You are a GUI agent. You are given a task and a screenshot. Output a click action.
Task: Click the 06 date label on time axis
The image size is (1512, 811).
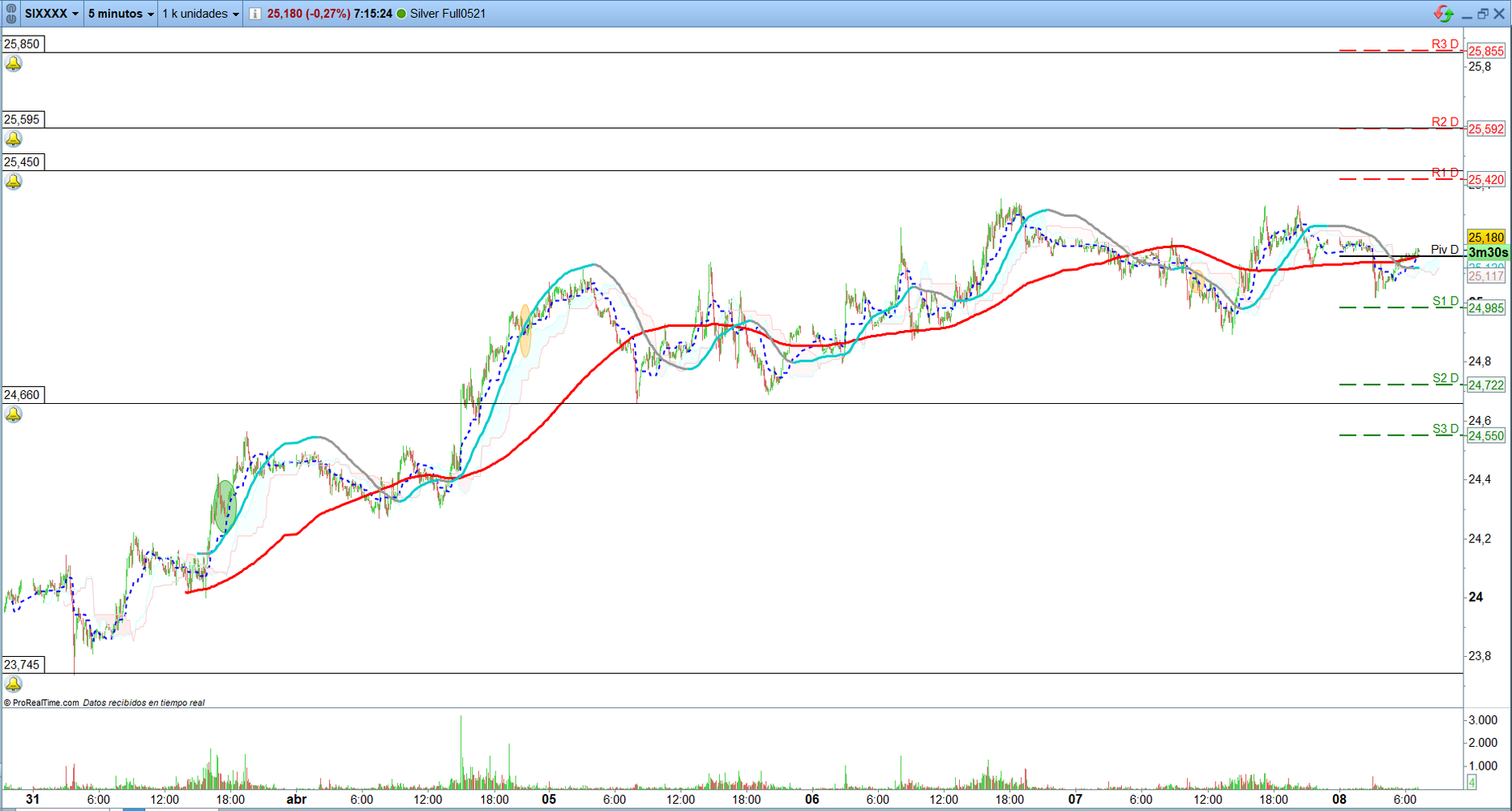[x=812, y=800]
